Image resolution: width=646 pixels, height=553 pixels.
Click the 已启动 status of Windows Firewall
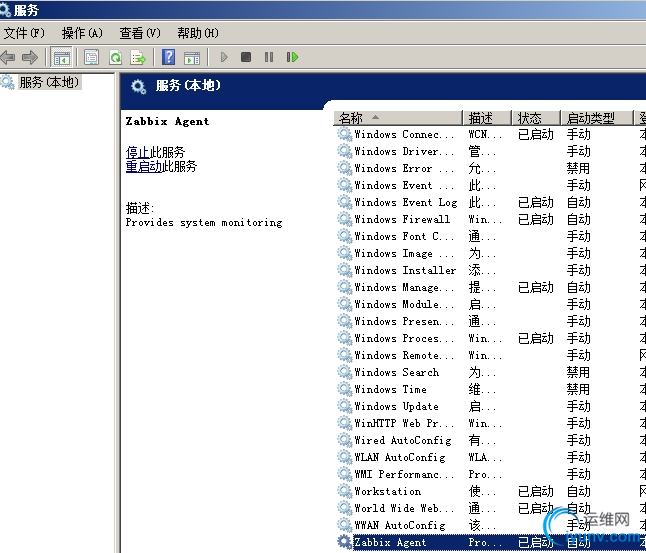click(536, 219)
